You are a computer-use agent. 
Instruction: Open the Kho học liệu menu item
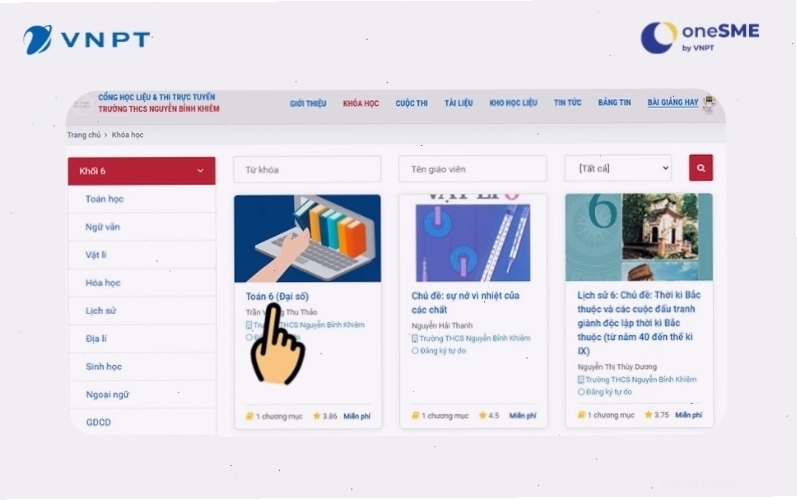(x=513, y=103)
